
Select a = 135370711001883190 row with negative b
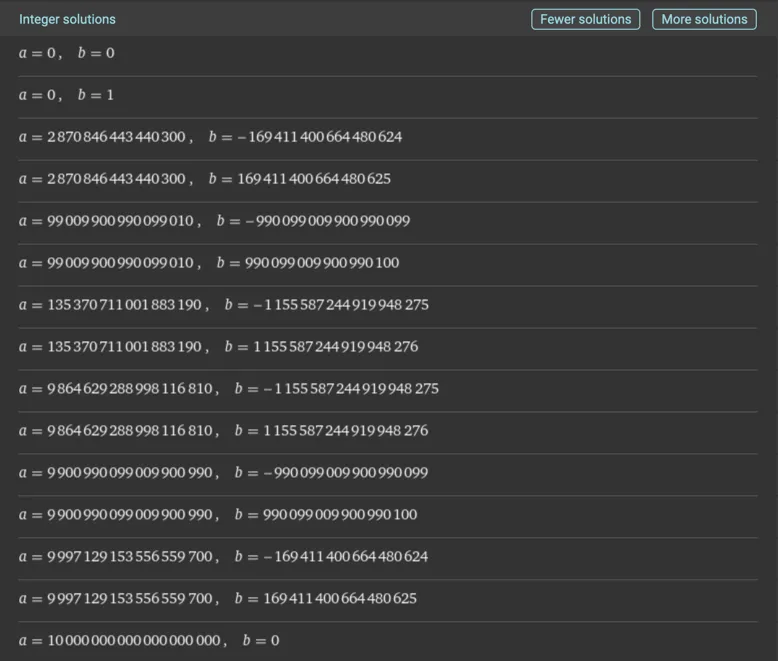(x=223, y=305)
